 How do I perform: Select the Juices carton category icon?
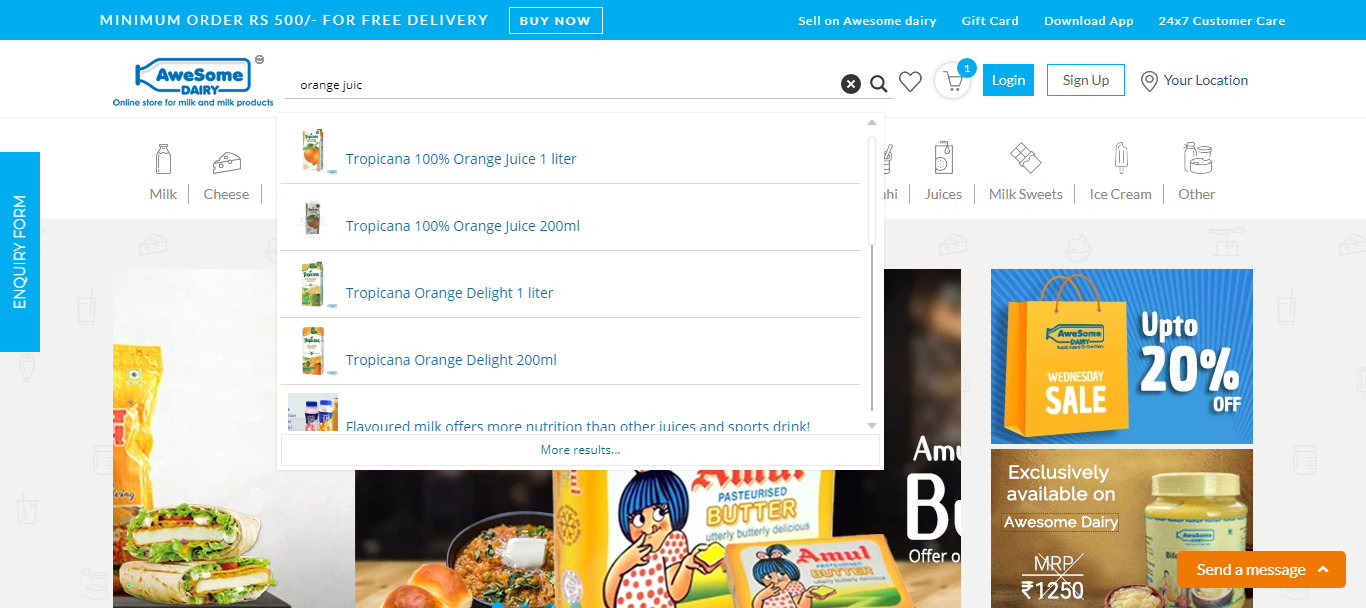(x=943, y=158)
